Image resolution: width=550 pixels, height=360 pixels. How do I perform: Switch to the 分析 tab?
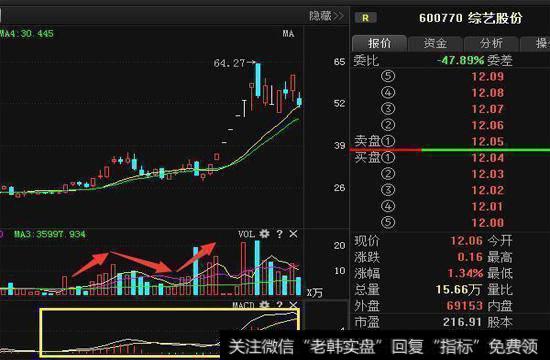coord(491,43)
